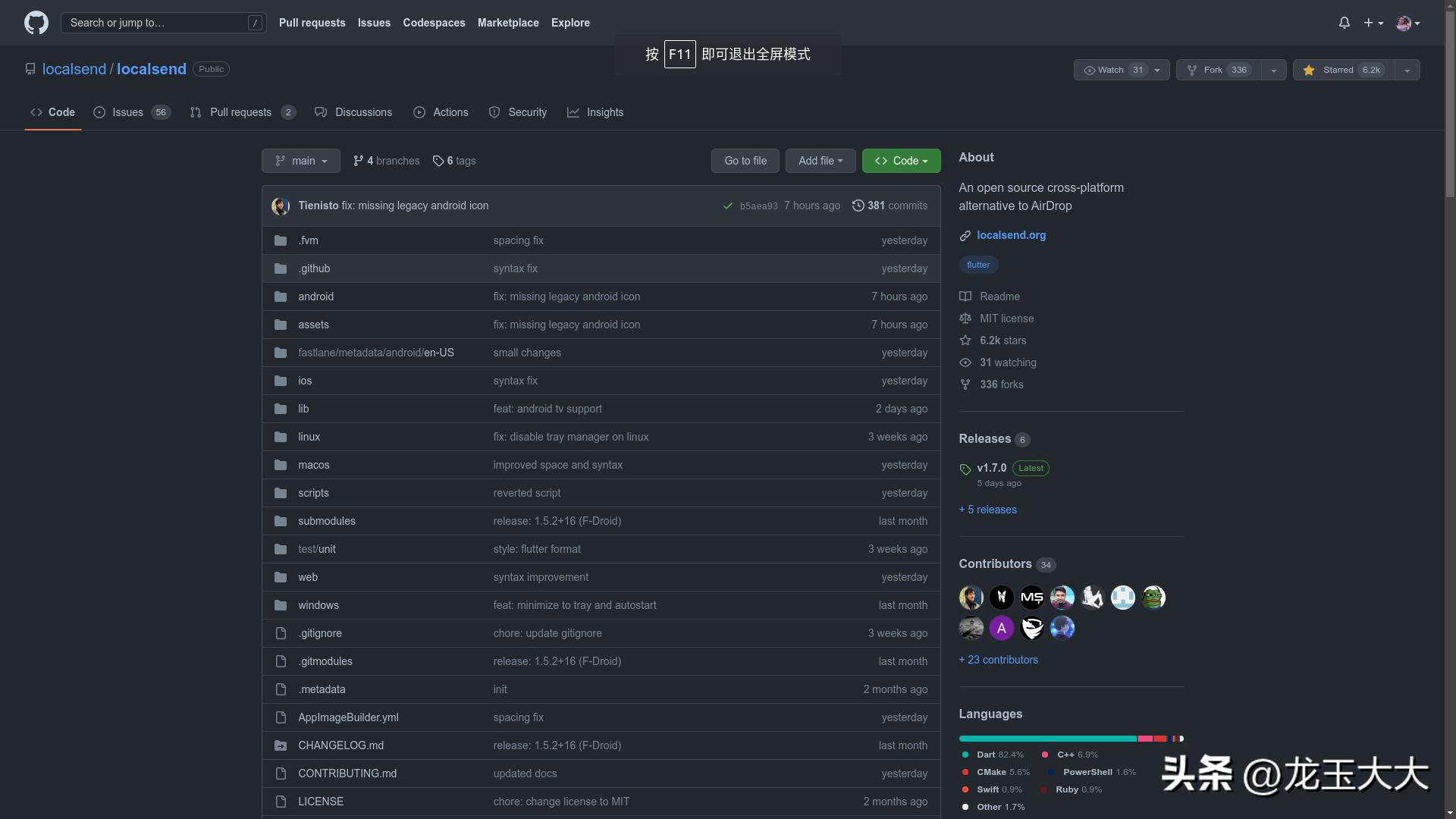Click the purple 'A' contributor avatar
1456x819 pixels.
click(x=1001, y=628)
